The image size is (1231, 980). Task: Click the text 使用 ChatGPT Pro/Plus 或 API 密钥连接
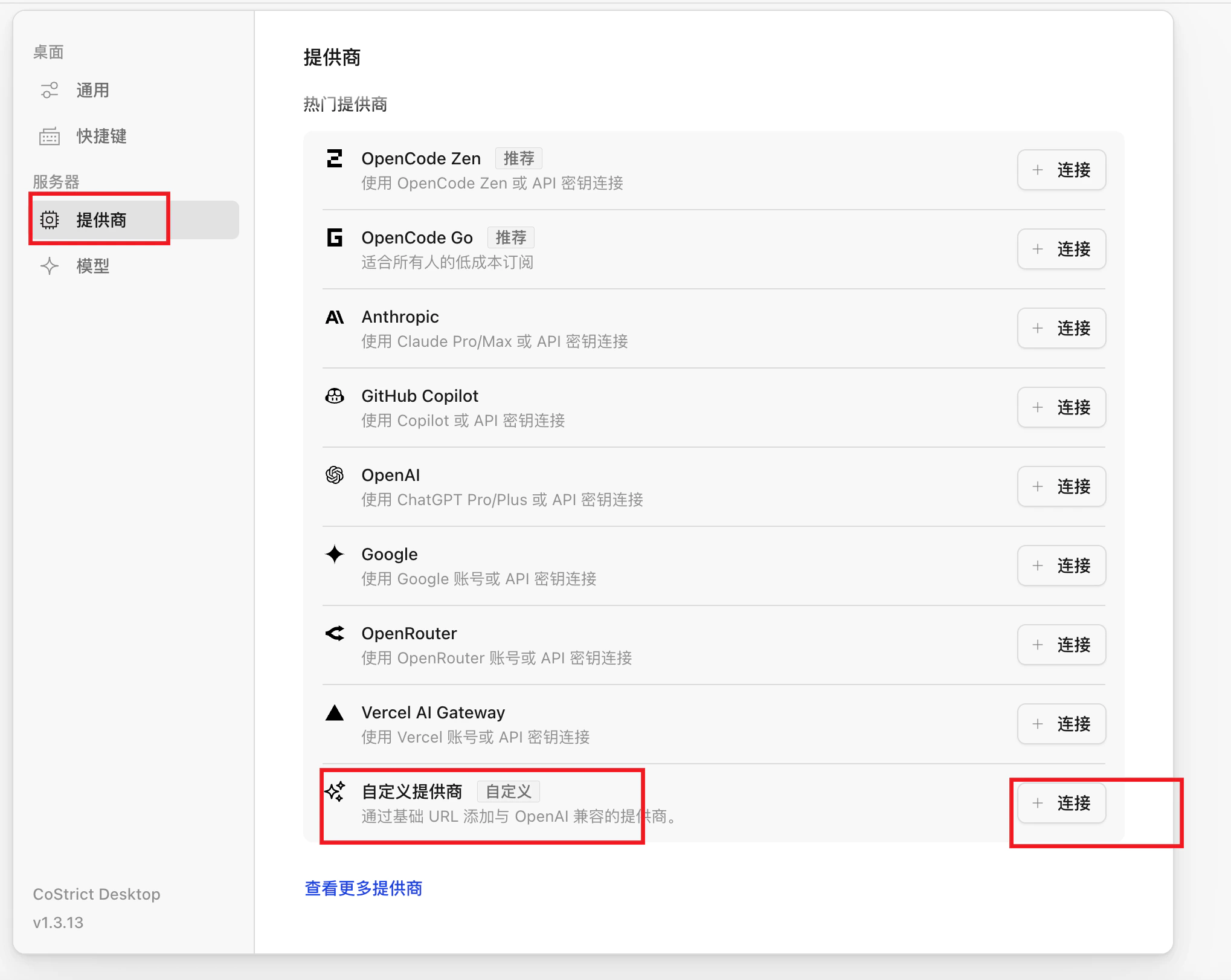pyautogui.click(x=503, y=500)
